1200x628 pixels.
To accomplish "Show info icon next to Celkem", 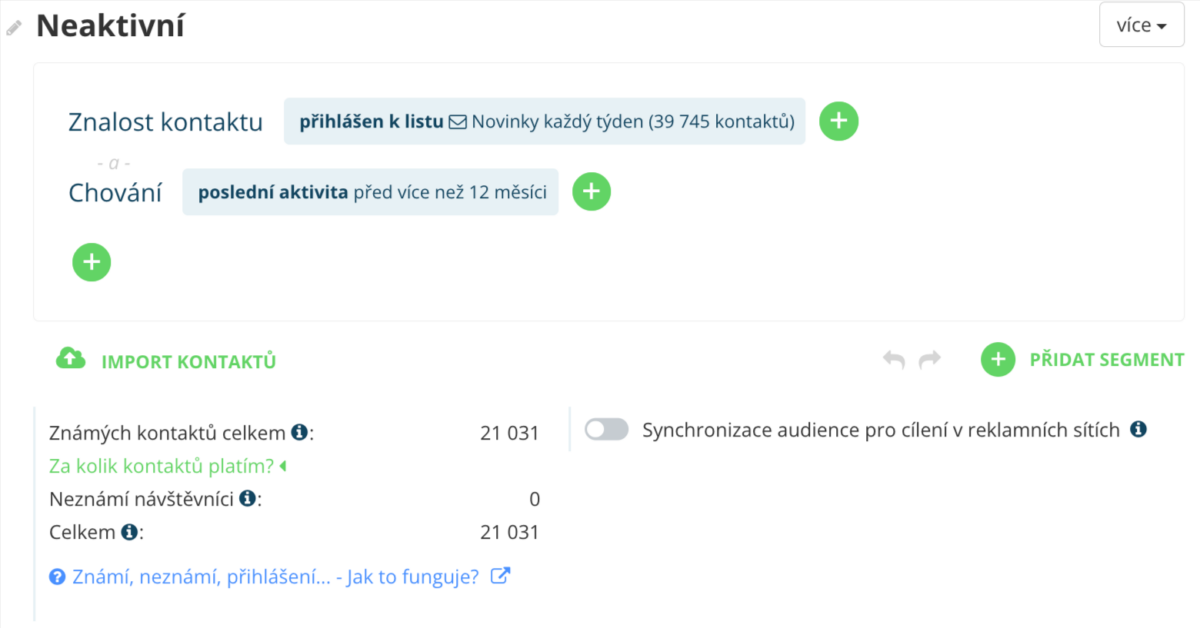I will 129,532.
